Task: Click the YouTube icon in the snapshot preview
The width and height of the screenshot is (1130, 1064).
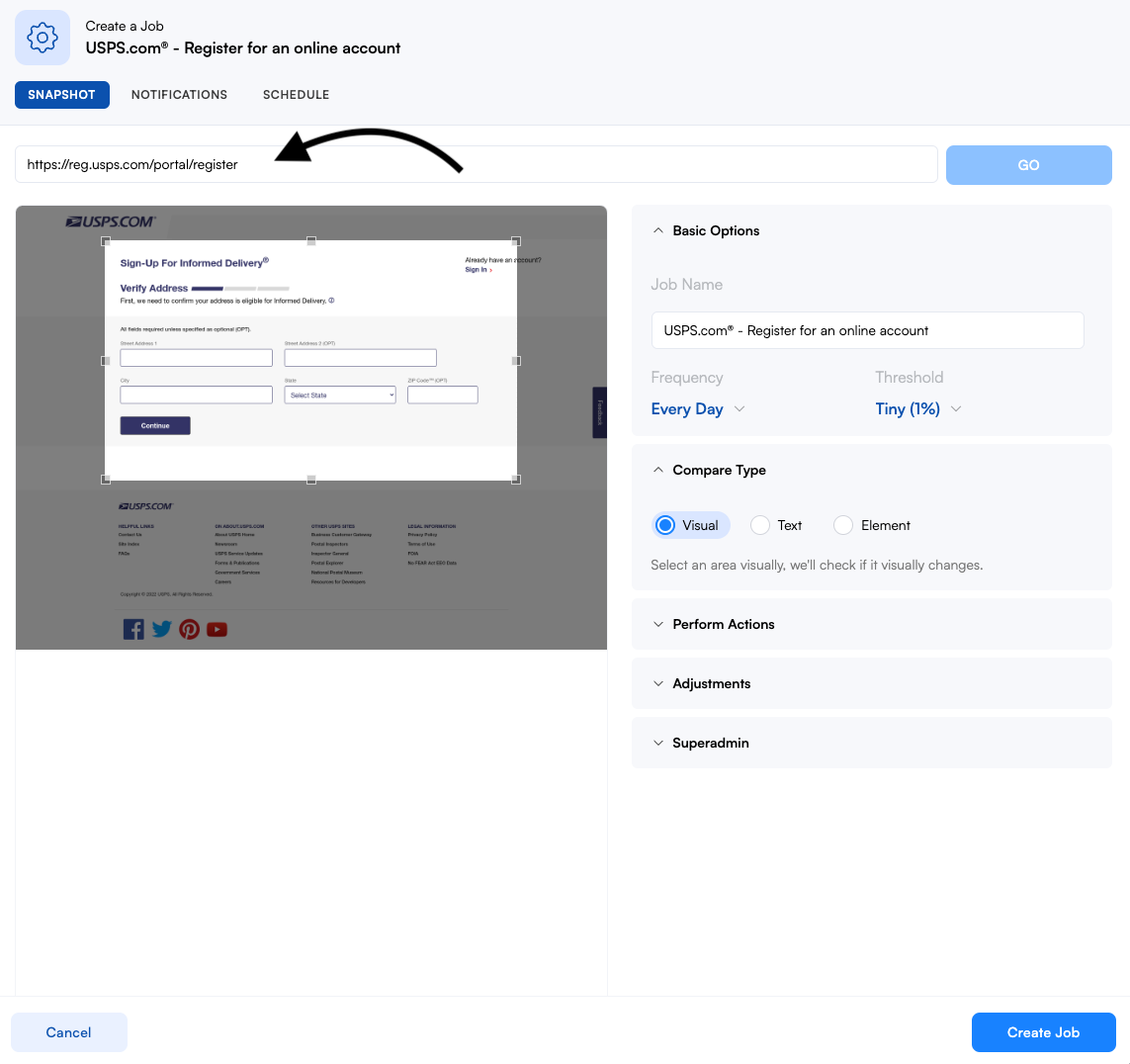Action: [217, 629]
